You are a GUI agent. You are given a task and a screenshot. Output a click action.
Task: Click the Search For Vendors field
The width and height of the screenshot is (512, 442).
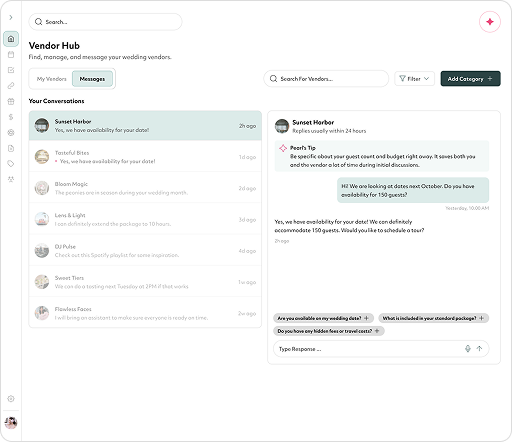(x=326, y=79)
